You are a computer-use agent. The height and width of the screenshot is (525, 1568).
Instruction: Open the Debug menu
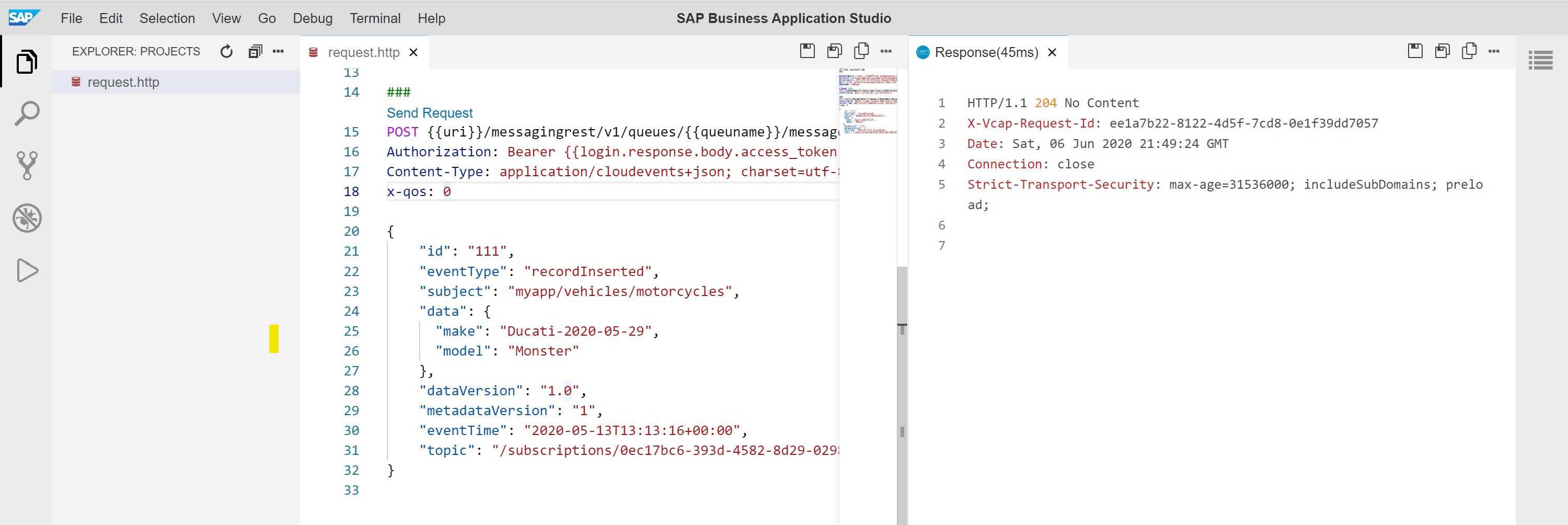(312, 18)
